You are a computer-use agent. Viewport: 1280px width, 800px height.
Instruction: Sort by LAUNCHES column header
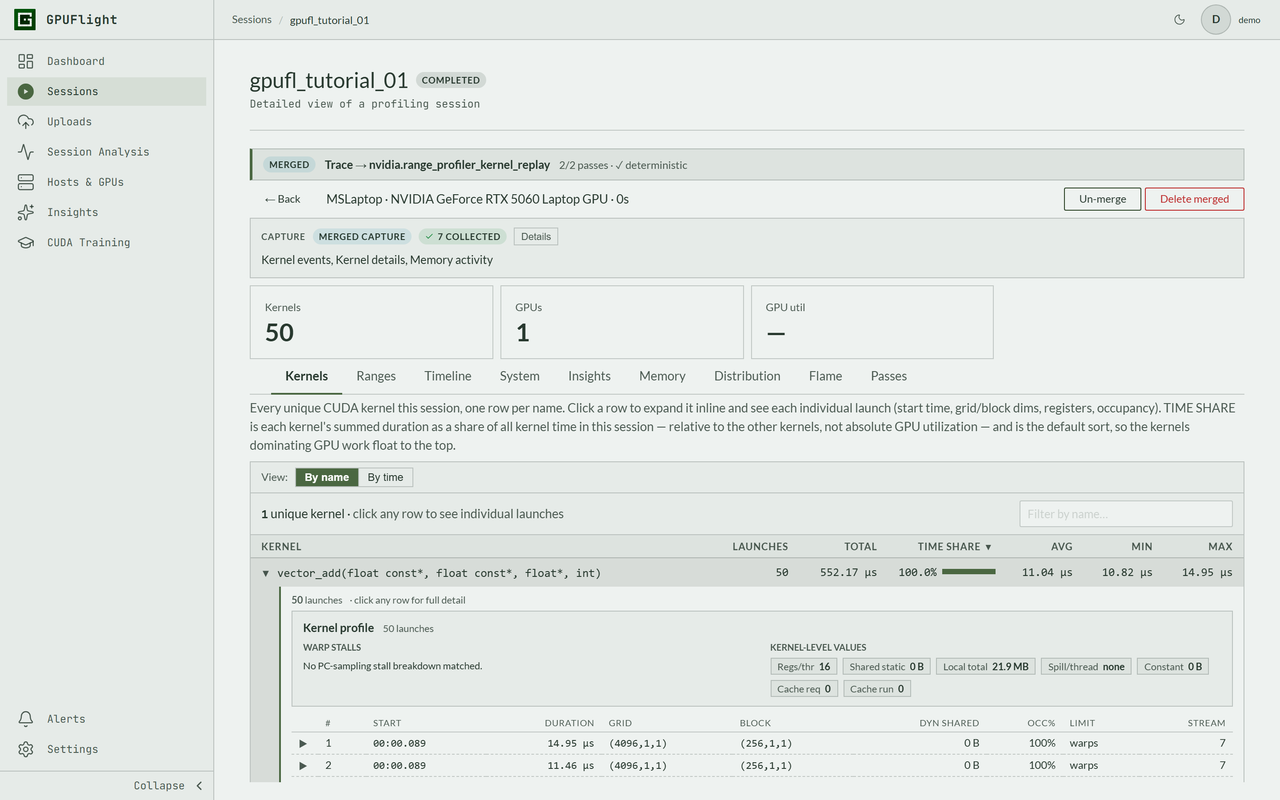coord(760,546)
